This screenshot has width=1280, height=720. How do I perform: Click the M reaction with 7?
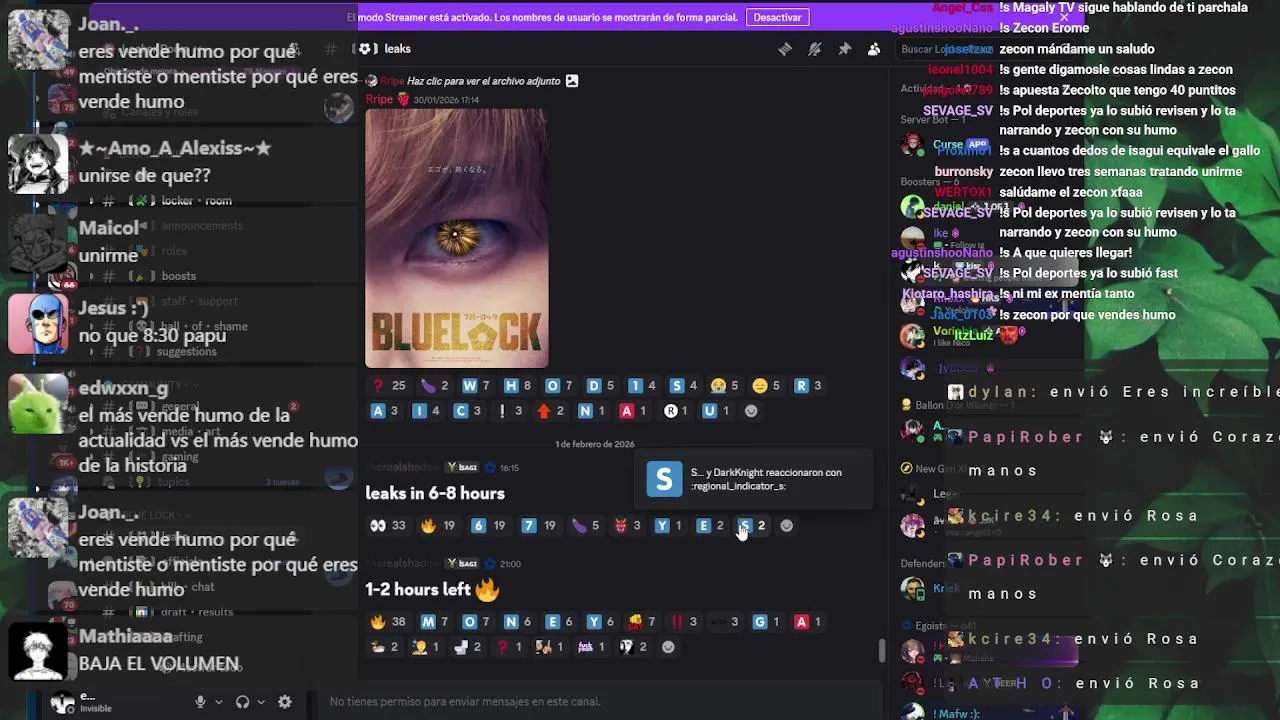click(x=436, y=622)
